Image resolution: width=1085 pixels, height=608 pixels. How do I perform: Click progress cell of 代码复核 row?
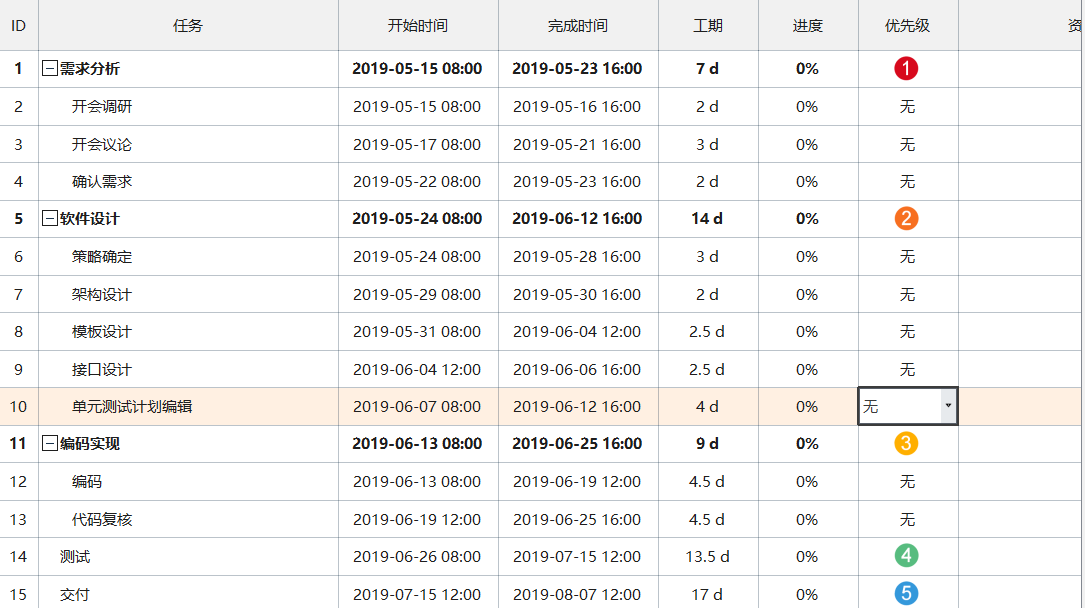point(807,519)
